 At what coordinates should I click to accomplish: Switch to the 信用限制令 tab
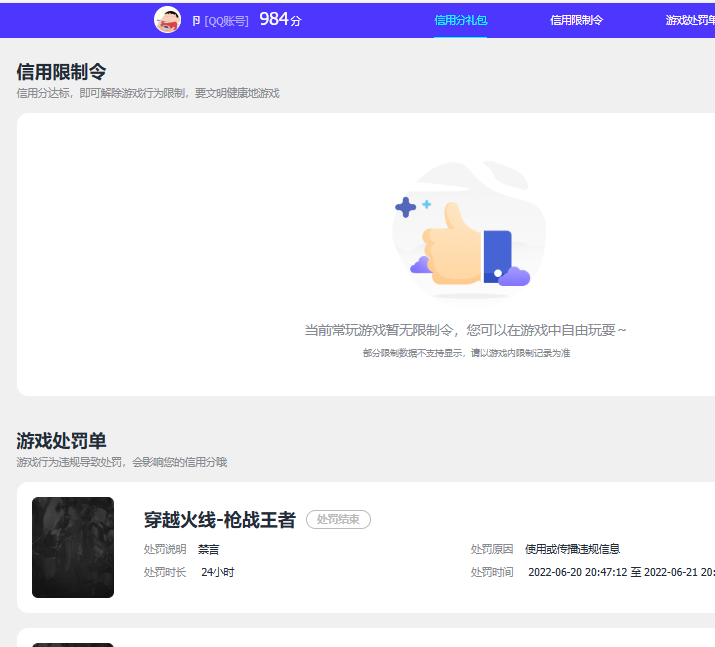576,20
